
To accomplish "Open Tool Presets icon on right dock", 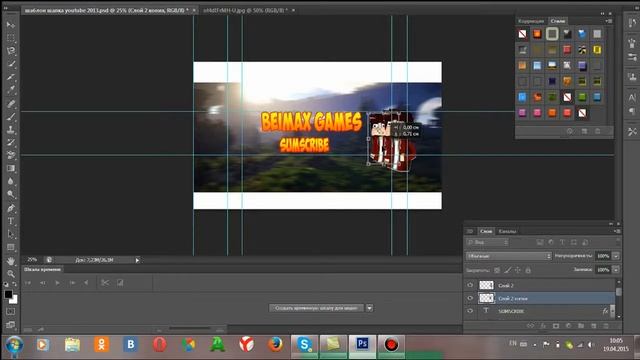I will point(632,131).
